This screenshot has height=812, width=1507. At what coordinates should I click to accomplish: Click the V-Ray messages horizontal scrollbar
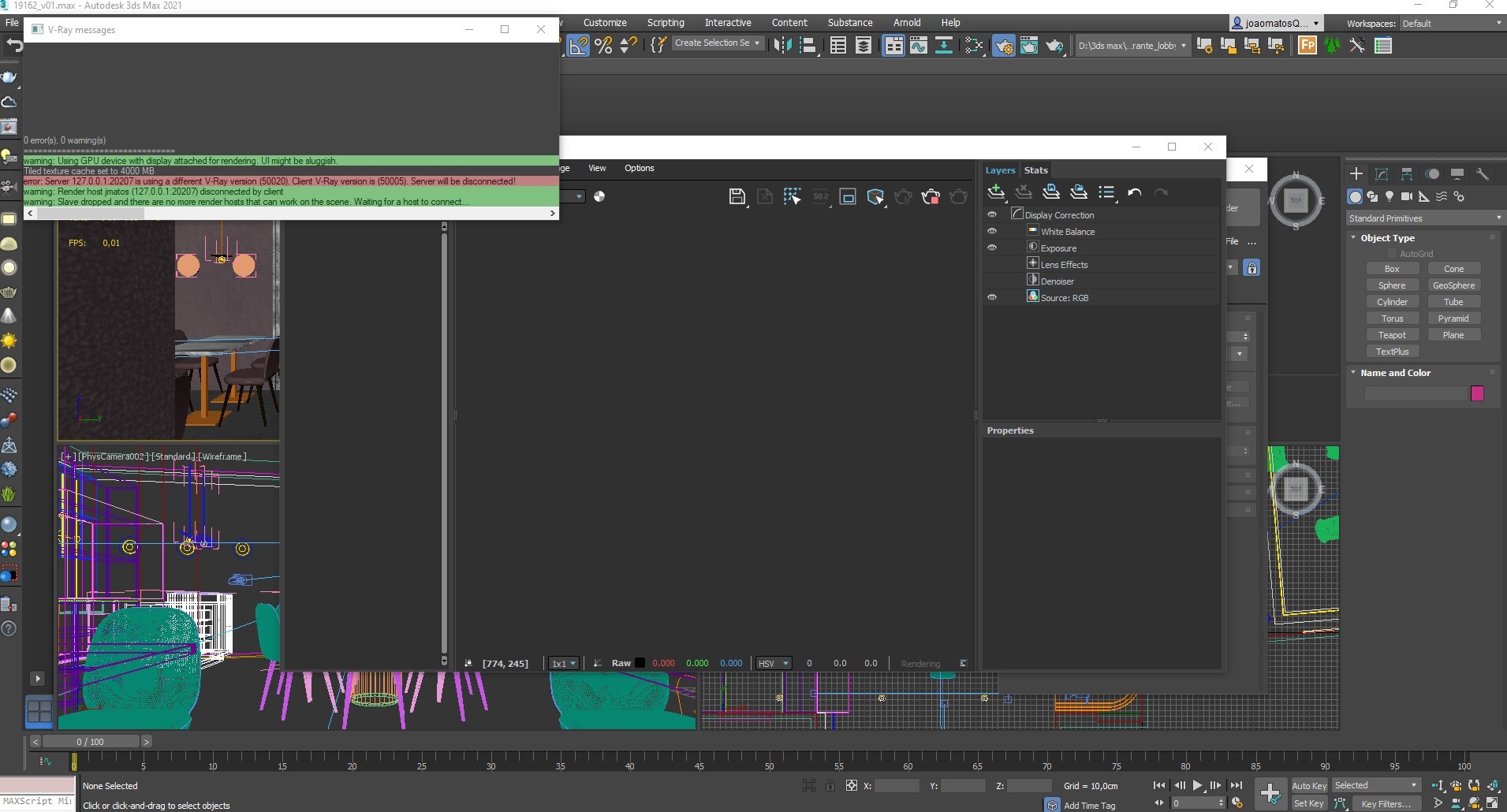coord(91,213)
